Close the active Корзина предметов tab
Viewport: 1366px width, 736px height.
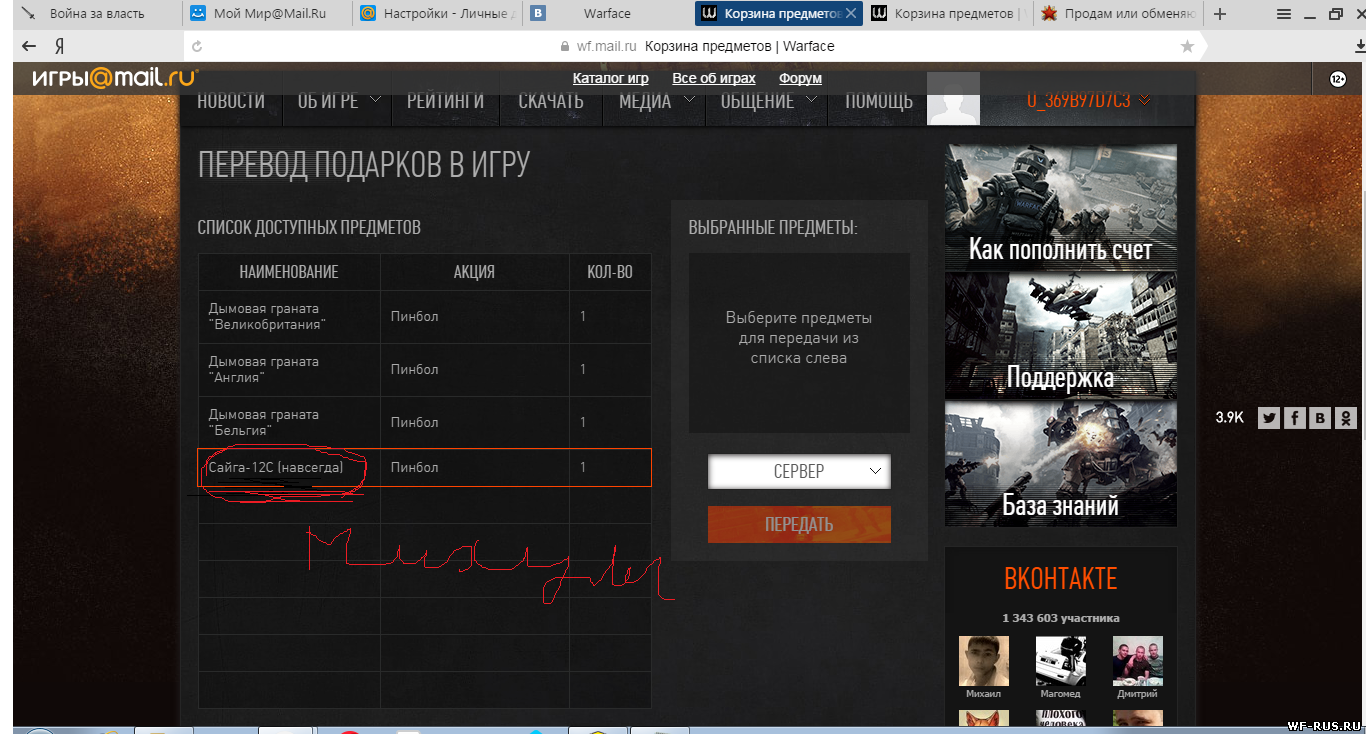pyautogui.click(x=851, y=14)
